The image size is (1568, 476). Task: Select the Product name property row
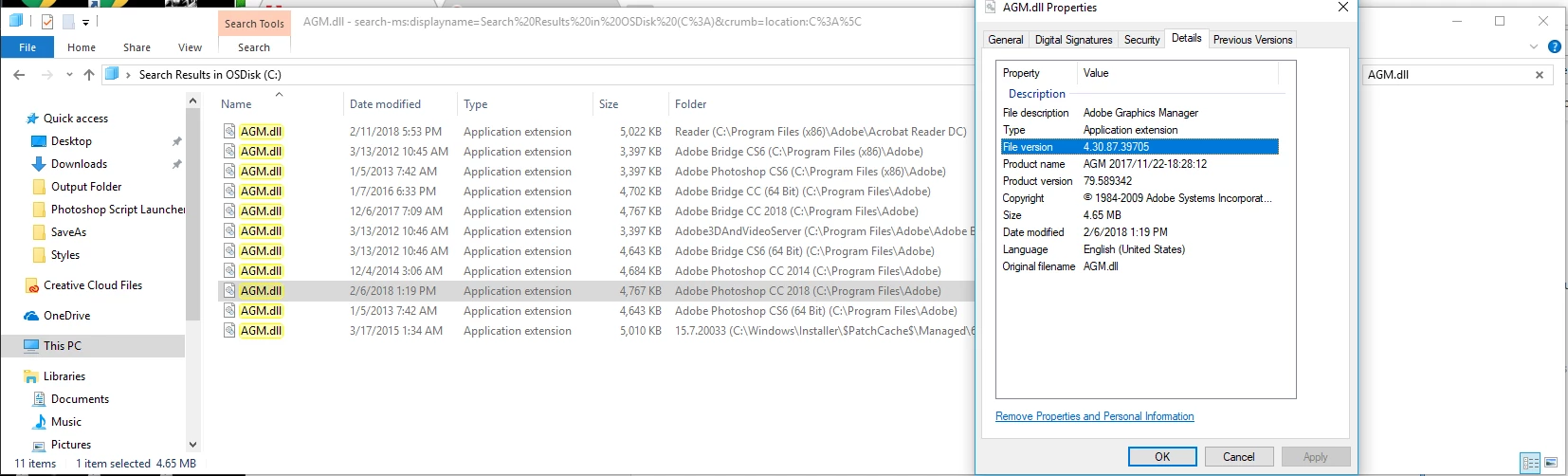[x=1140, y=164]
